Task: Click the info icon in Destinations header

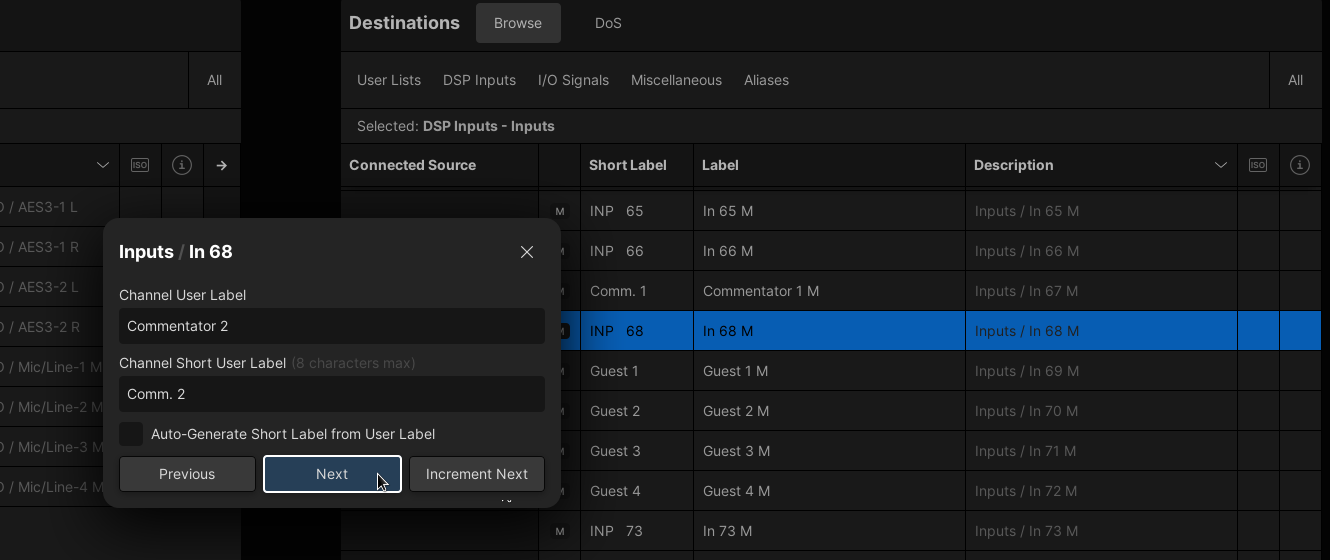Action: pyautogui.click(x=1300, y=165)
